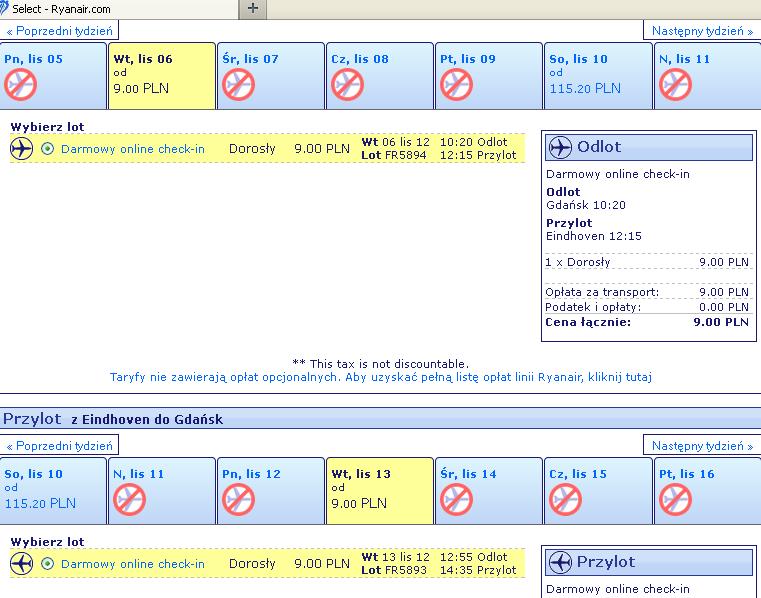Click no-flight icon under return N, lis 11
The width and height of the screenshot is (761, 598).
click(x=130, y=499)
